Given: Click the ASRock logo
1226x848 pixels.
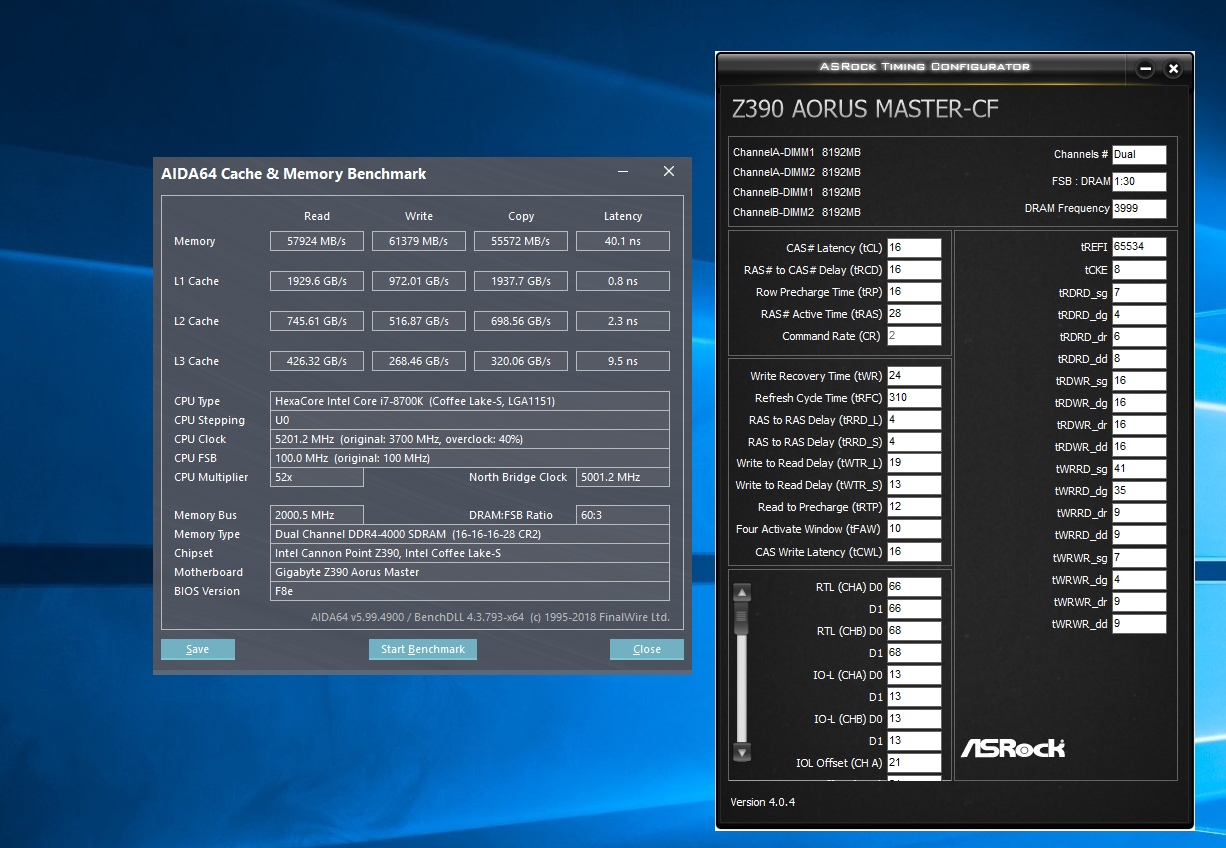Looking at the screenshot, I should (1013, 748).
